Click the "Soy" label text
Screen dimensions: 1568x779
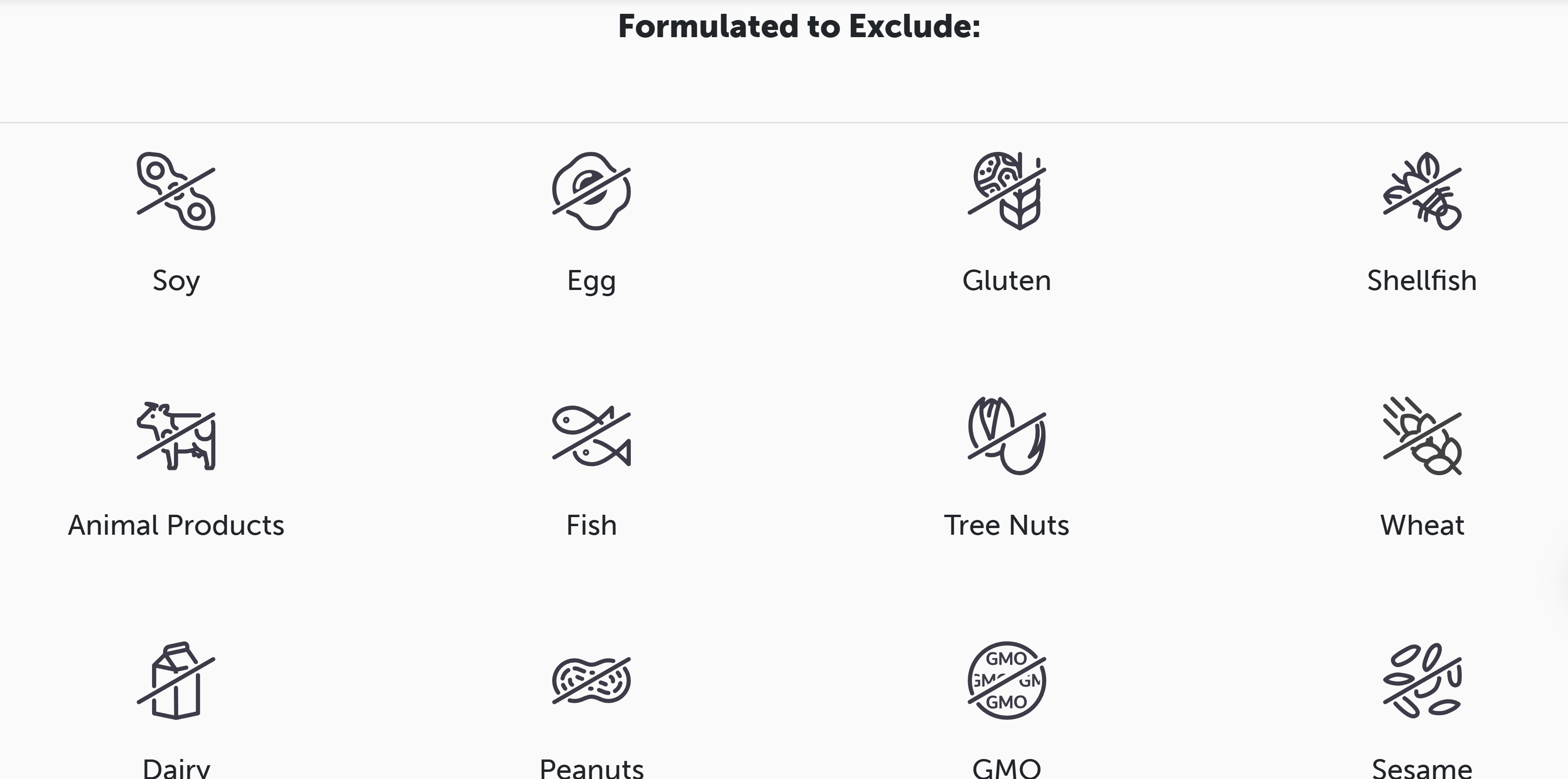point(176,281)
